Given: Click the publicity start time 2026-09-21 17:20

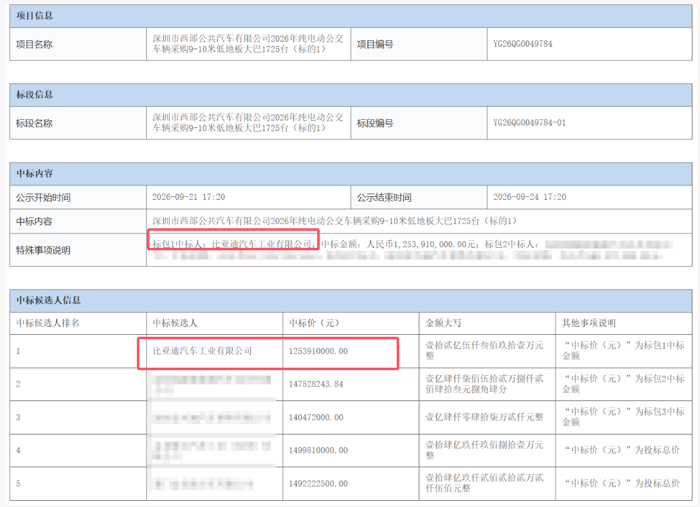Looking at the screenshot, I should click(x=188, y=197).
